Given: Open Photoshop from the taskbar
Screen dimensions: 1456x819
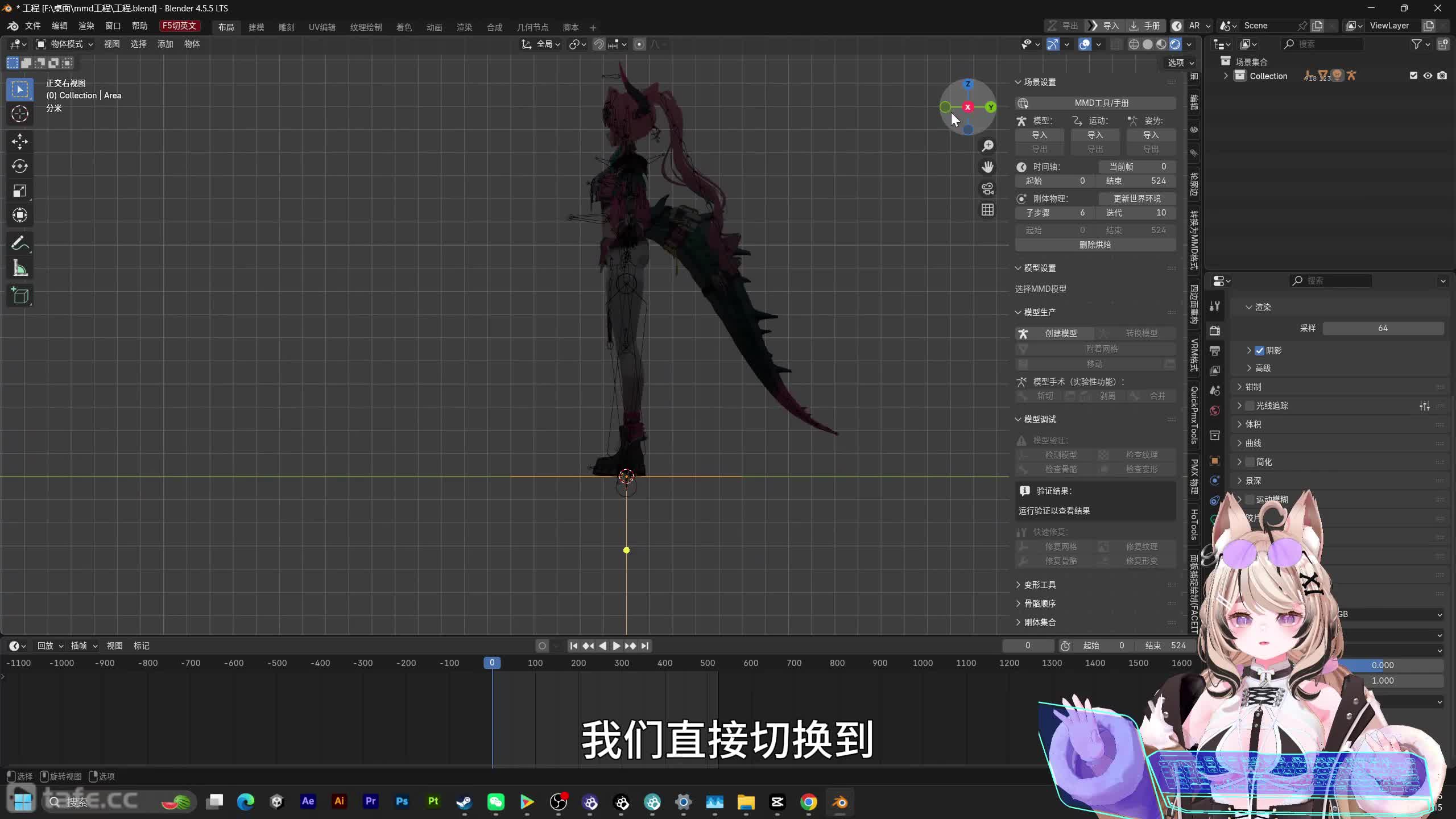Looking at the screenshot, I should tap(402, 801).
